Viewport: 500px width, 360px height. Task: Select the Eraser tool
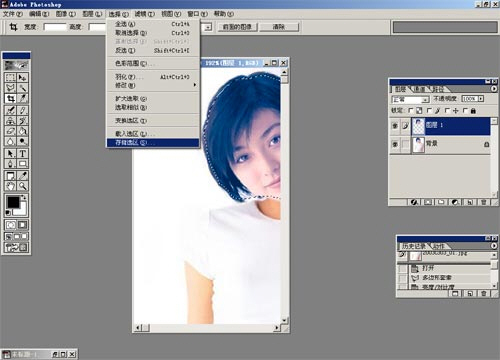(10, 131)
